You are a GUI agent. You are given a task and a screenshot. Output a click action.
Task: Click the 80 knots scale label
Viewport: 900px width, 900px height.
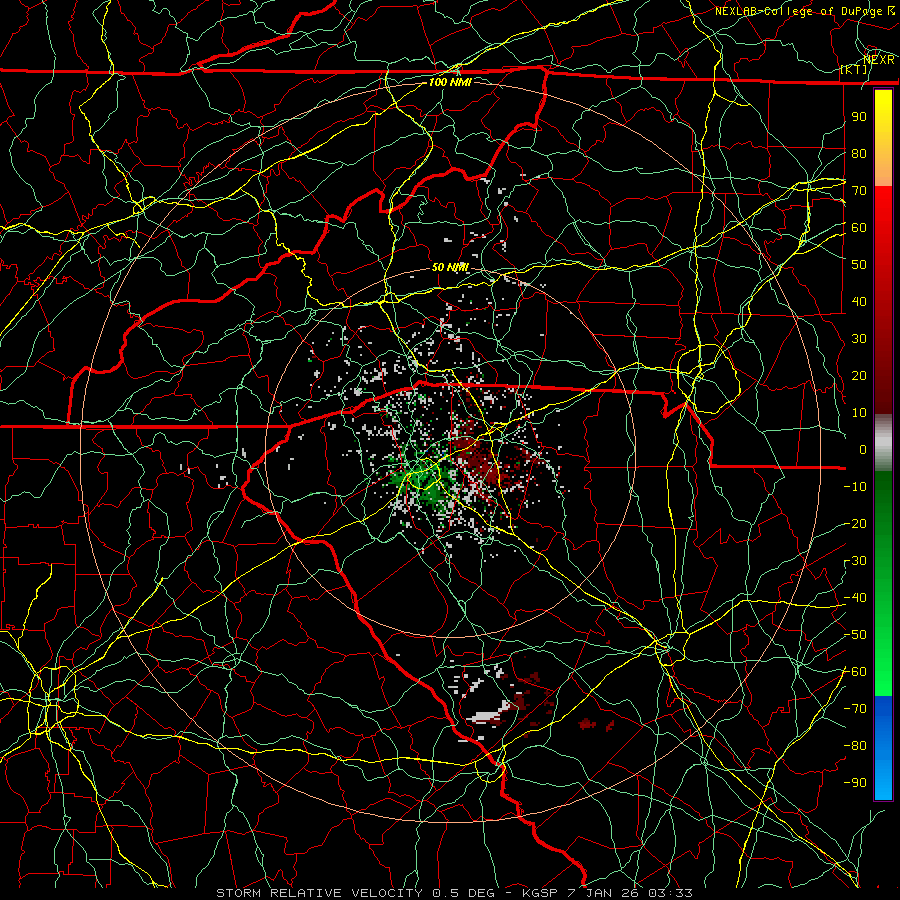pyautogui.click(x=859, y=154)
